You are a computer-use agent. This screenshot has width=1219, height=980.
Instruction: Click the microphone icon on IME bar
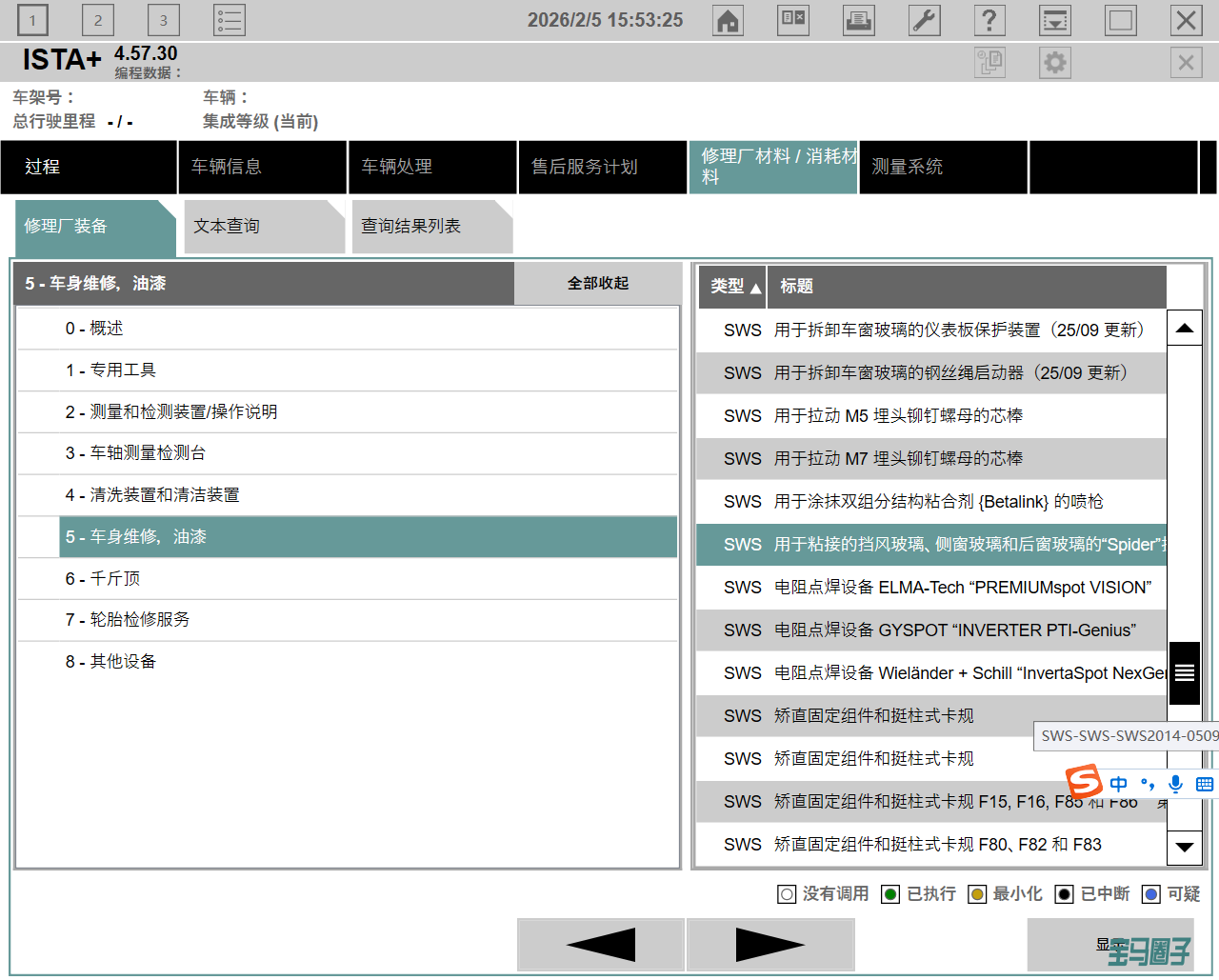[x=1176, y=784]
